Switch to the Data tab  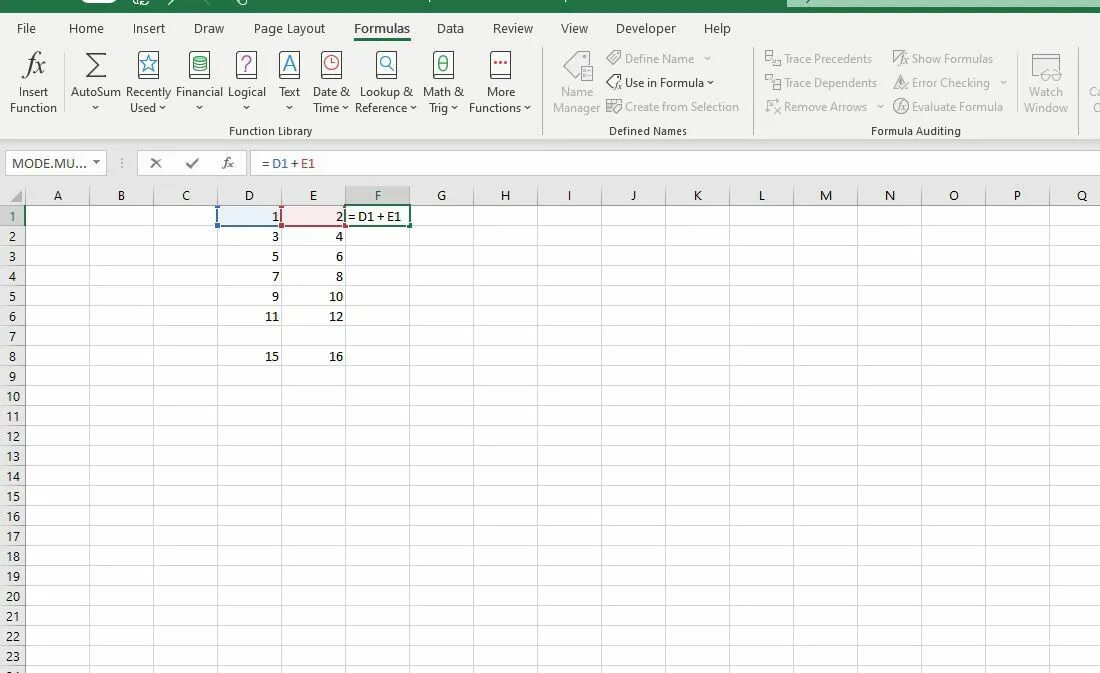[x=450, y=29]
